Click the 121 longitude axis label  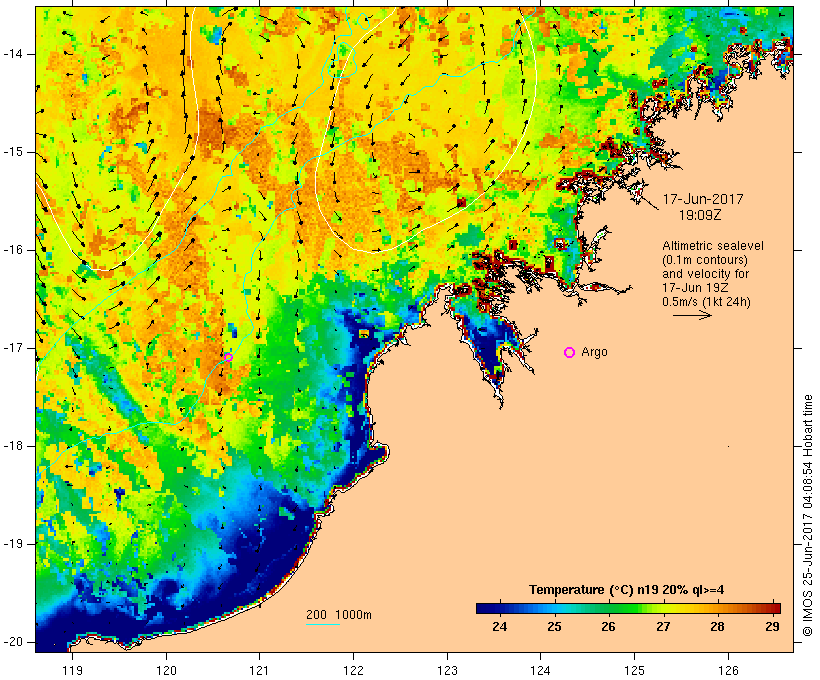pos(259,670)
